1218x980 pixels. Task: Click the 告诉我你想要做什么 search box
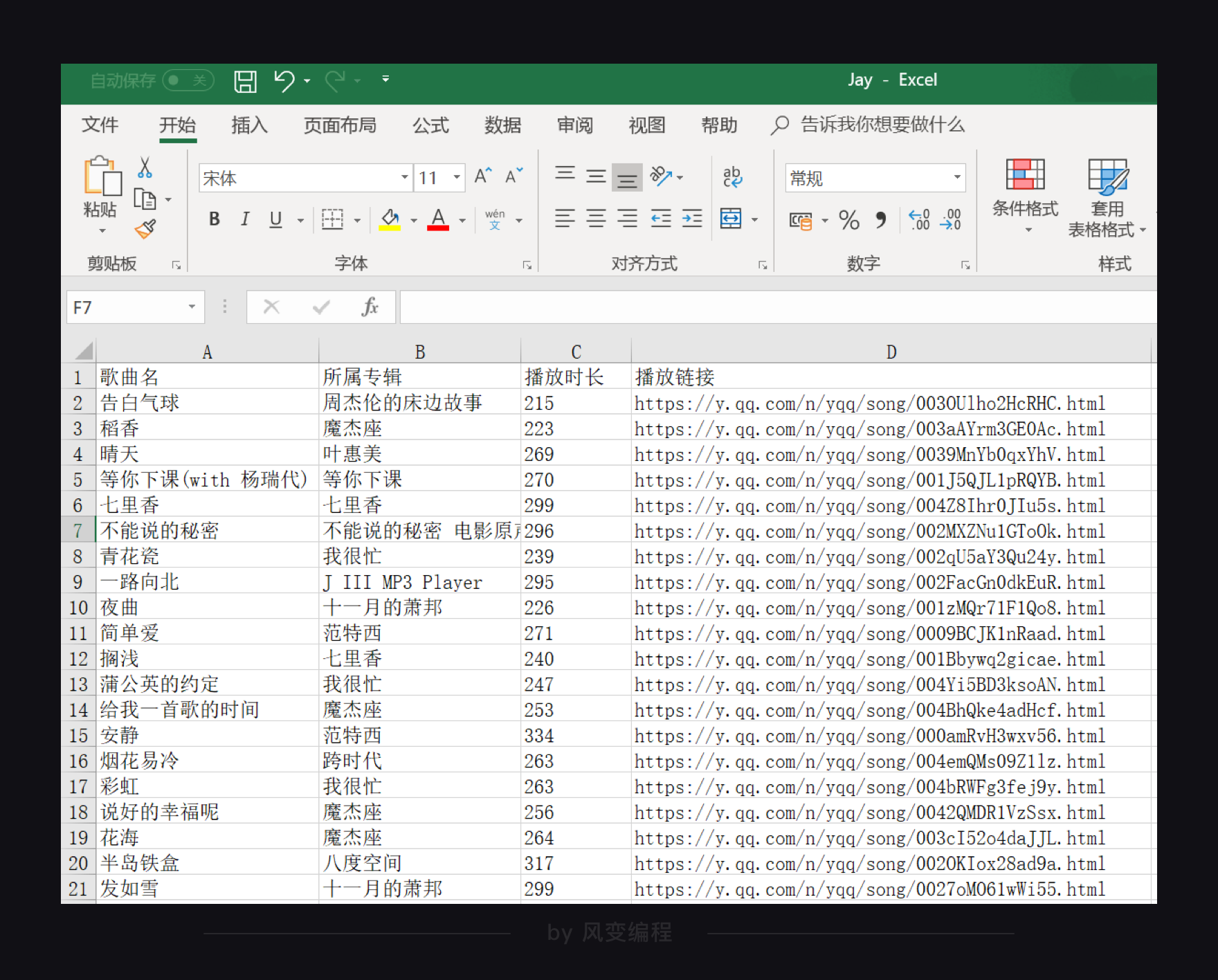(x=869, y=125)
